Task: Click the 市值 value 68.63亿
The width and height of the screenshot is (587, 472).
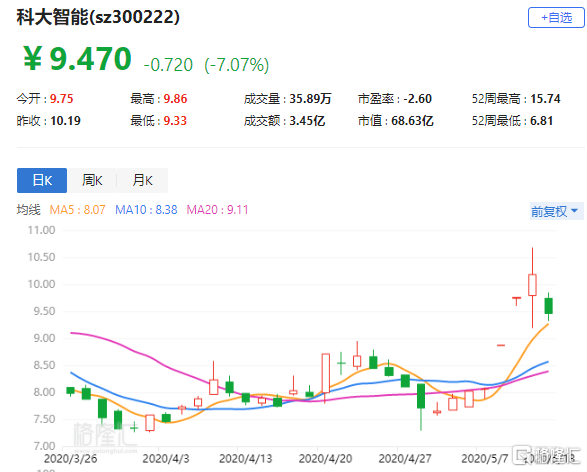Action: point(412,121)
